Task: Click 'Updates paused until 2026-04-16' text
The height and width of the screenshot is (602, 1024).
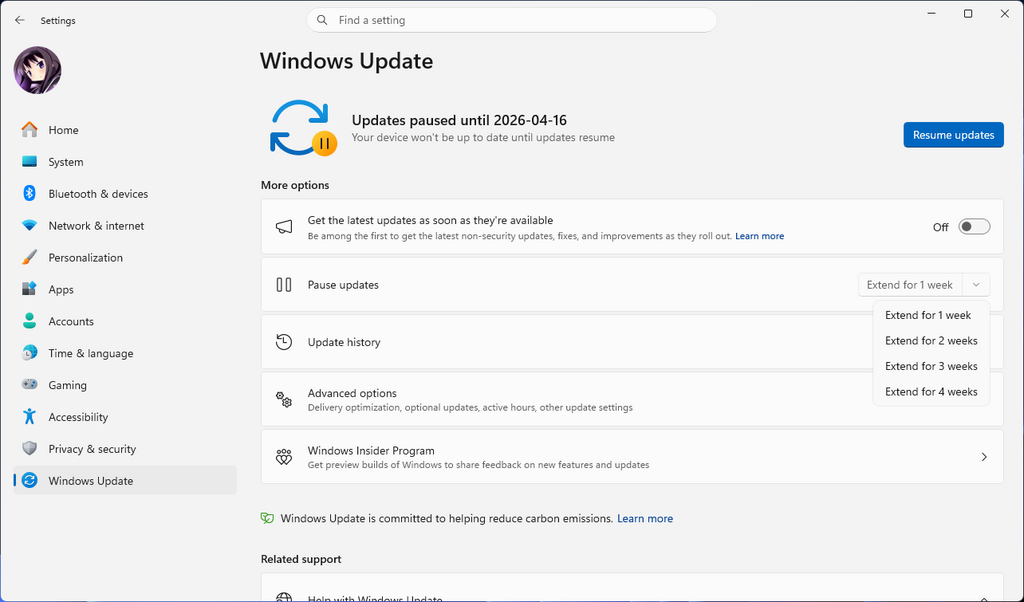Action: [459, 120]
